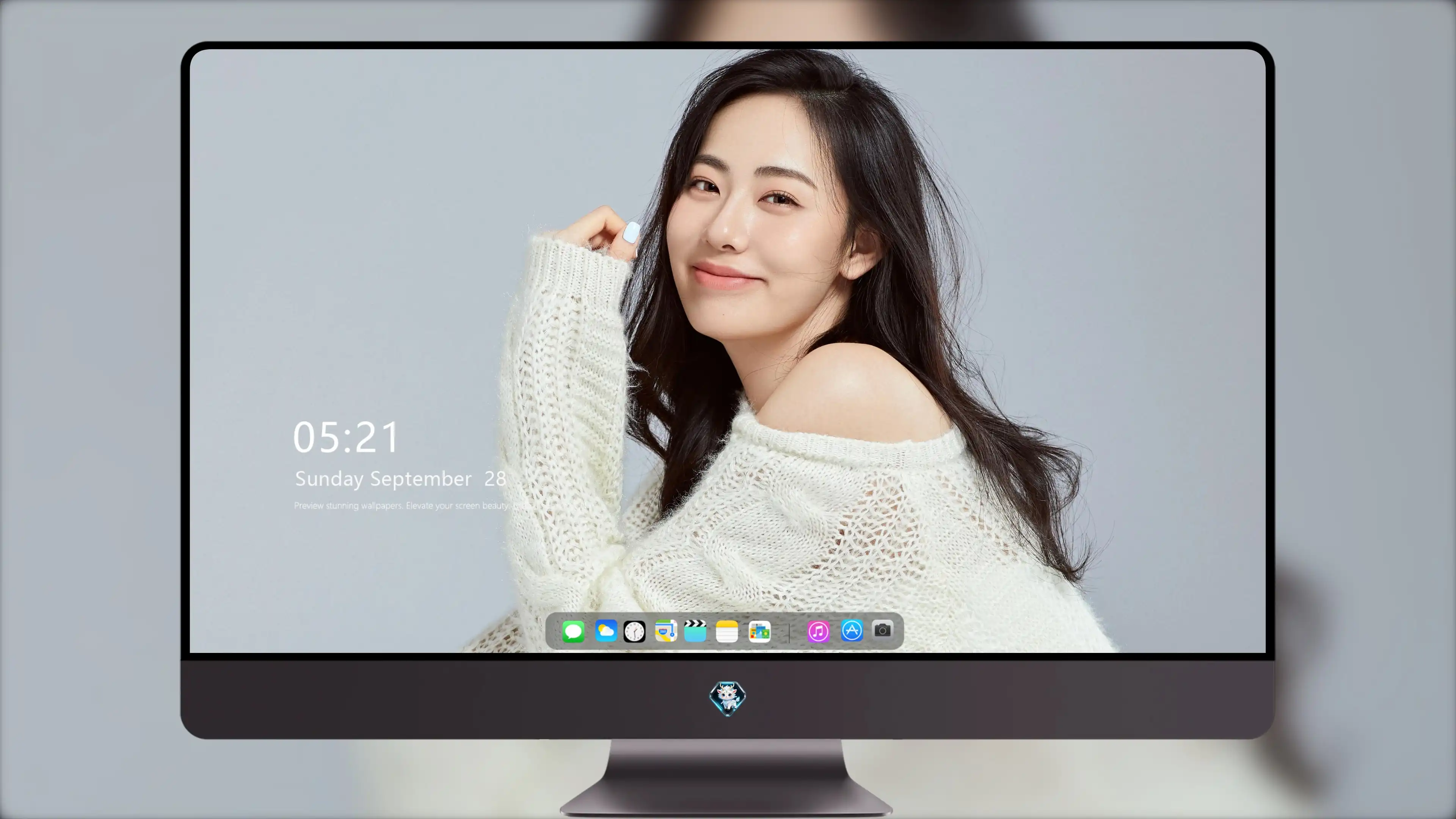Open the App Store icon
Viewport: 1456px width, 819px height.
pos(852,630)
